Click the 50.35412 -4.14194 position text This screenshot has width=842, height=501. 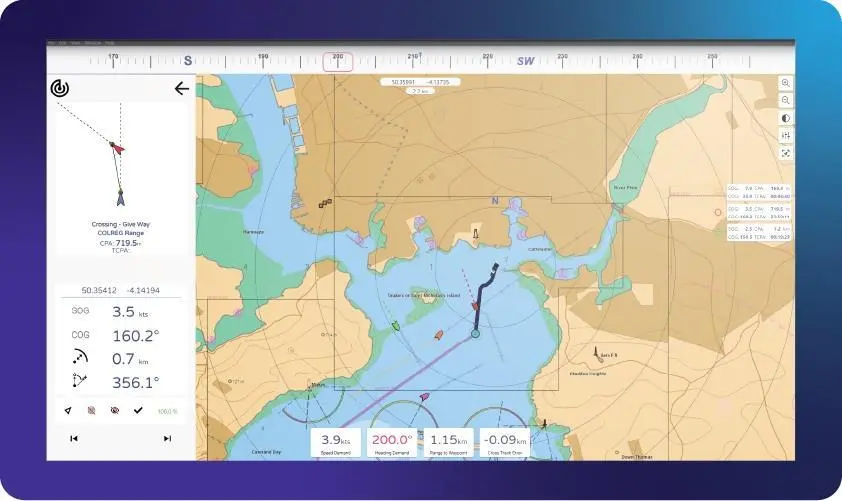pyautogui.click(x=121, y=291)
